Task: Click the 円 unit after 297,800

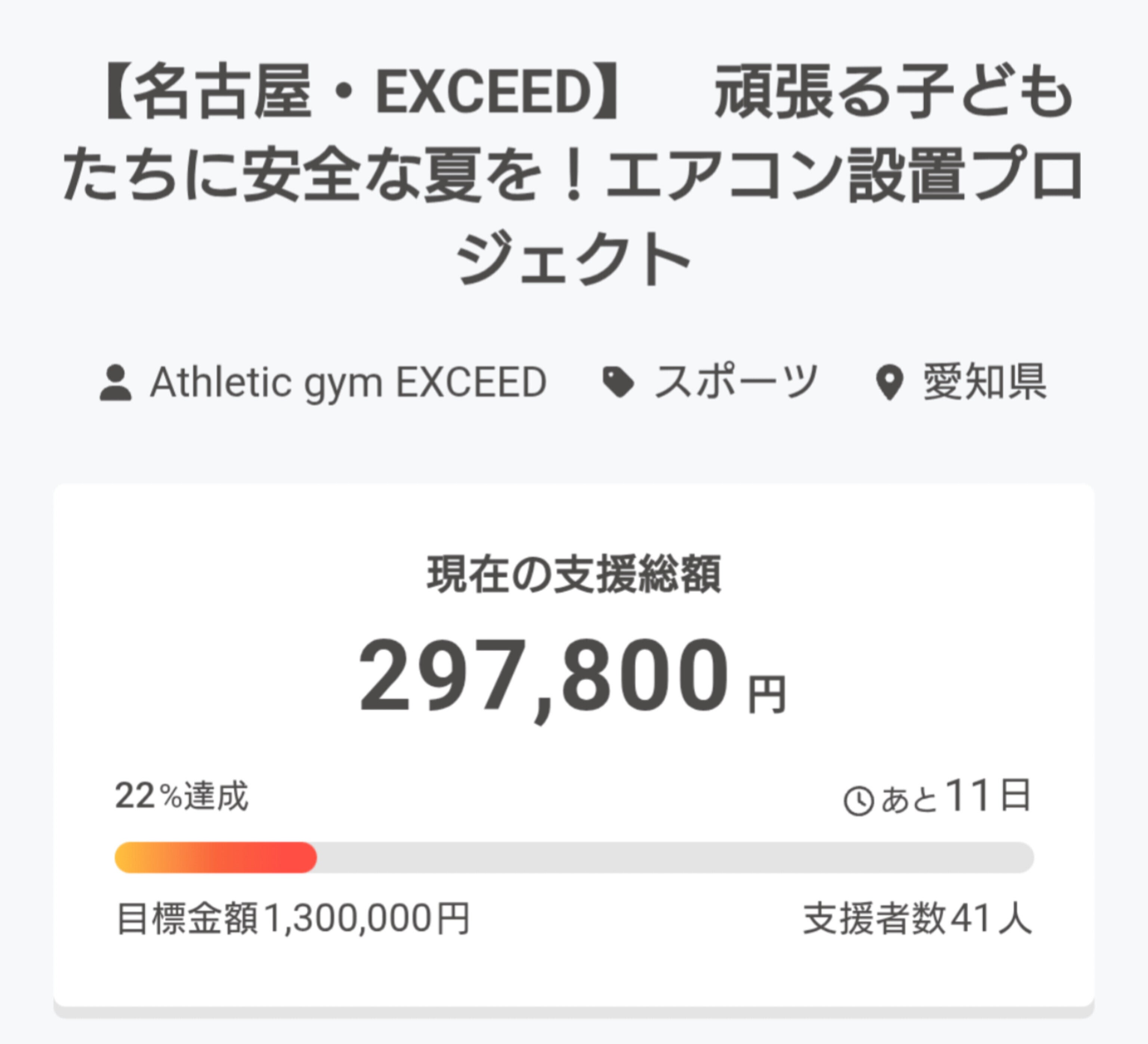Action: tap(766, 694)
